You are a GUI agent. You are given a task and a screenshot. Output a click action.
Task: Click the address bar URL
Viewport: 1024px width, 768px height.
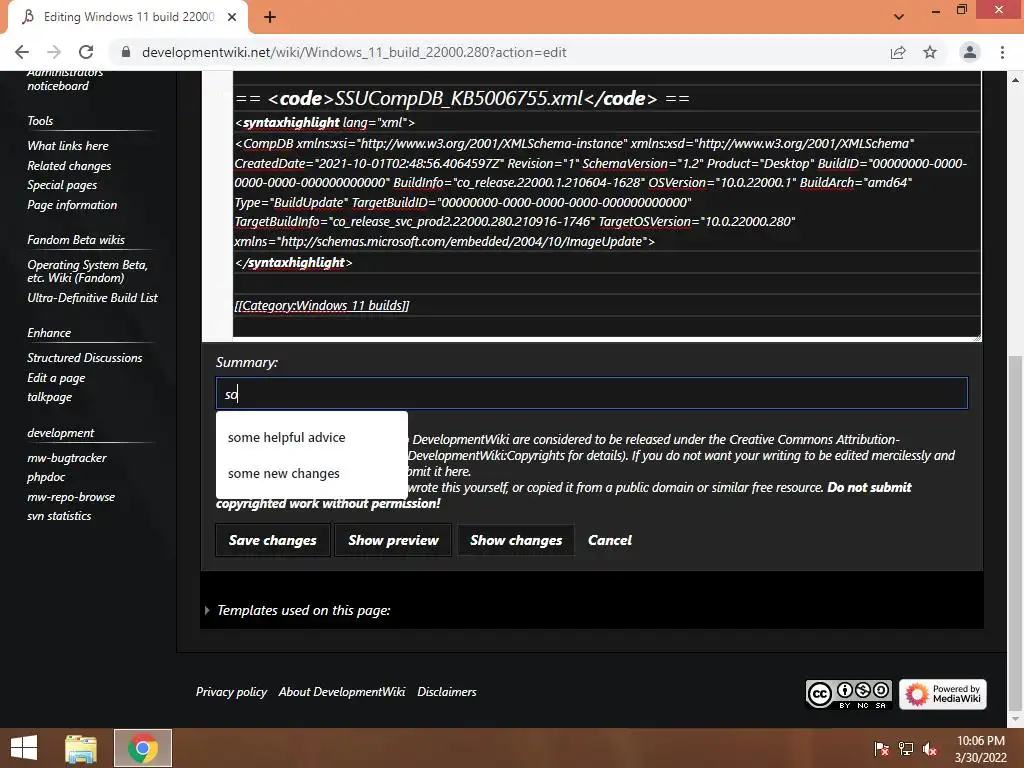[x=354, y=52]
